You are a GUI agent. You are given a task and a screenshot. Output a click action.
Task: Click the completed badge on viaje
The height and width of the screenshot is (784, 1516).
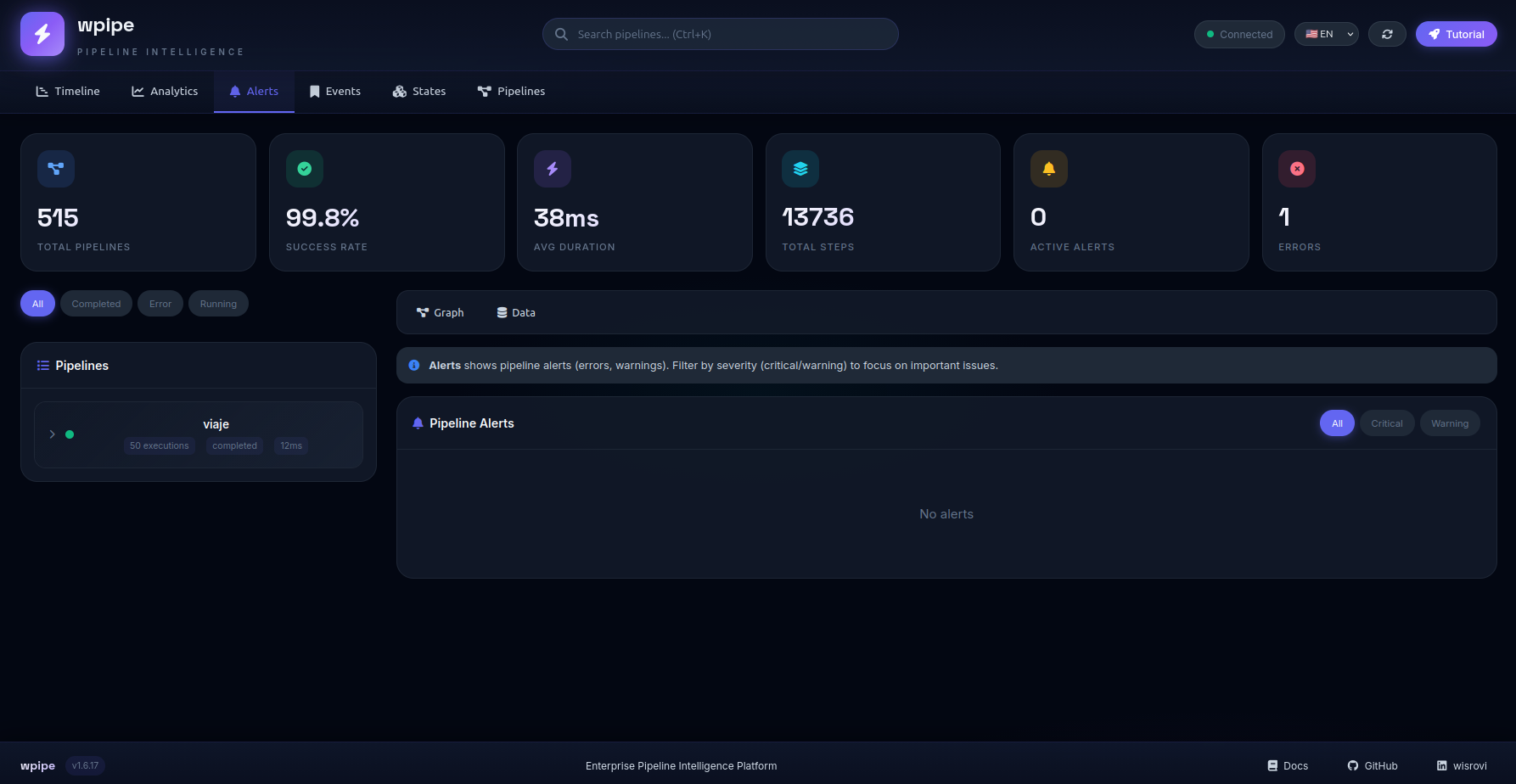point(234,445)
